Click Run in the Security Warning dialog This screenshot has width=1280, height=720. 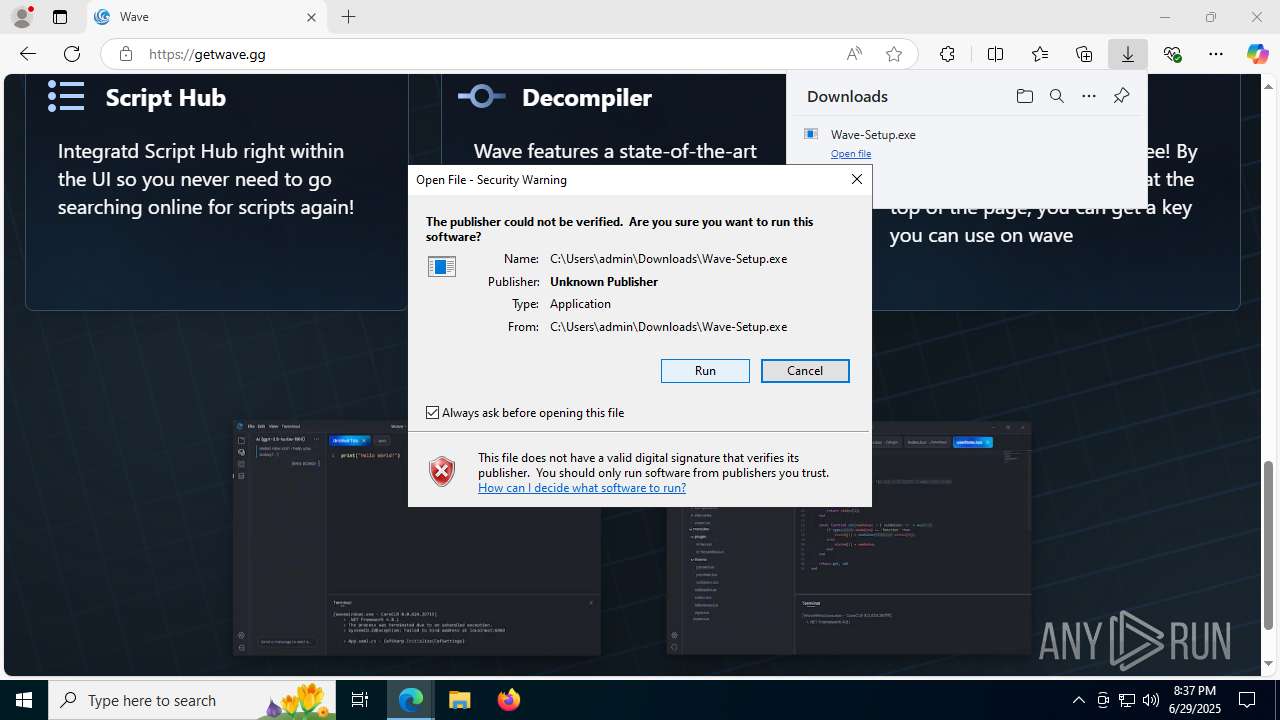[705, 371]
